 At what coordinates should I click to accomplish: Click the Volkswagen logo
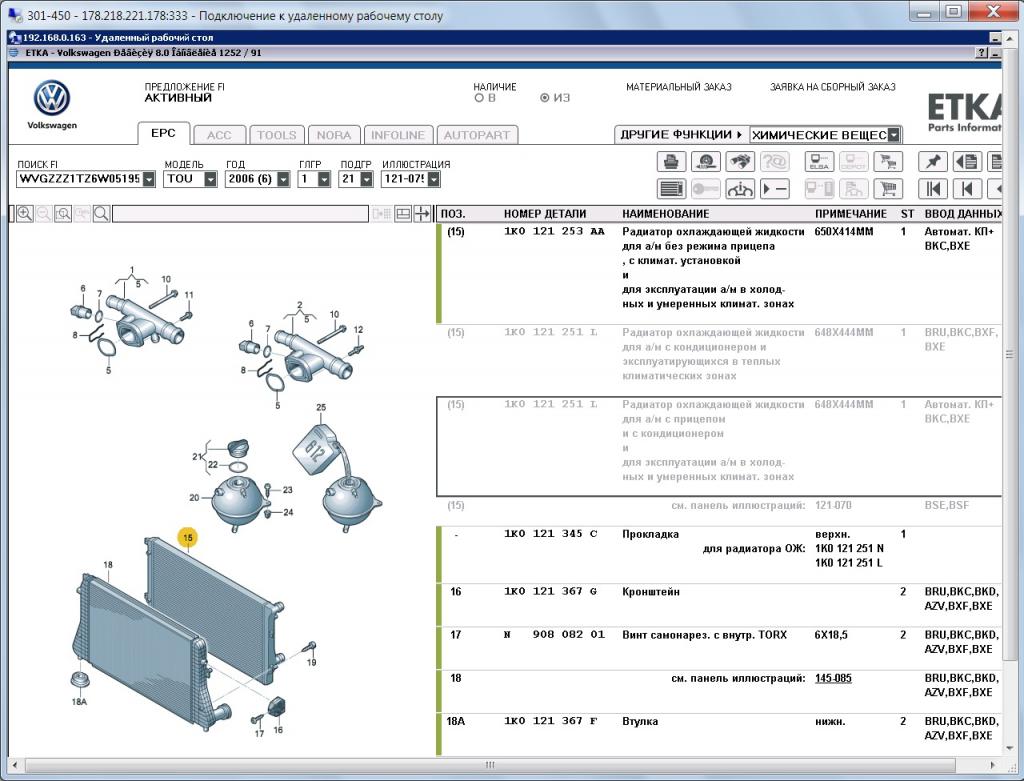coord(52,98)
